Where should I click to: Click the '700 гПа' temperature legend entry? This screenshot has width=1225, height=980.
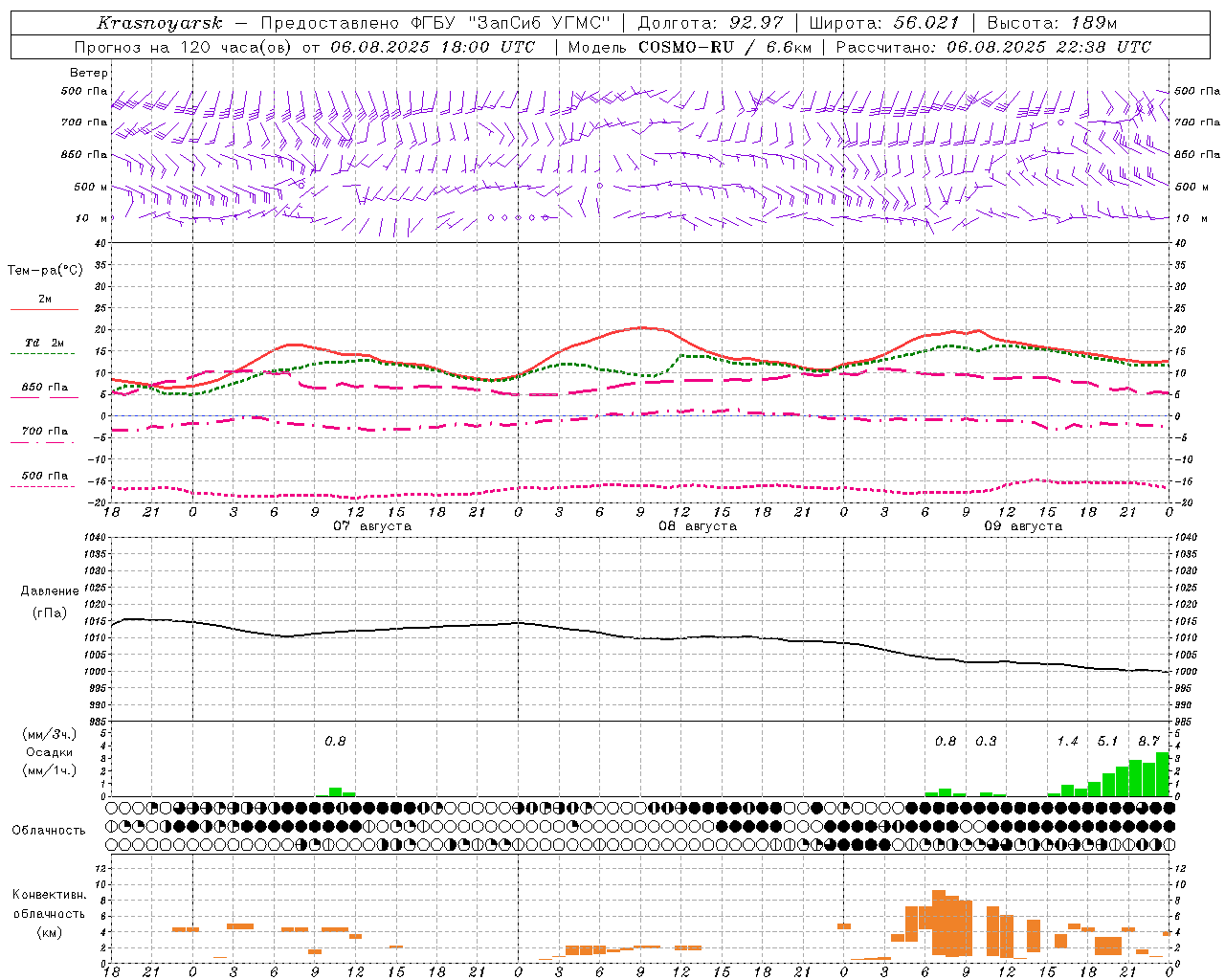[44, 432]
